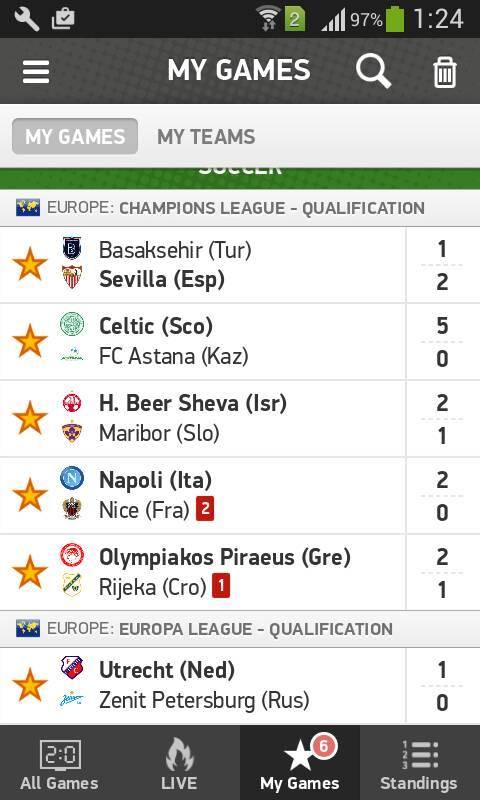Viewport: 480px width, 800px height.
Task: Toggle favorite star for Celtic match
Action: (30, 341)
